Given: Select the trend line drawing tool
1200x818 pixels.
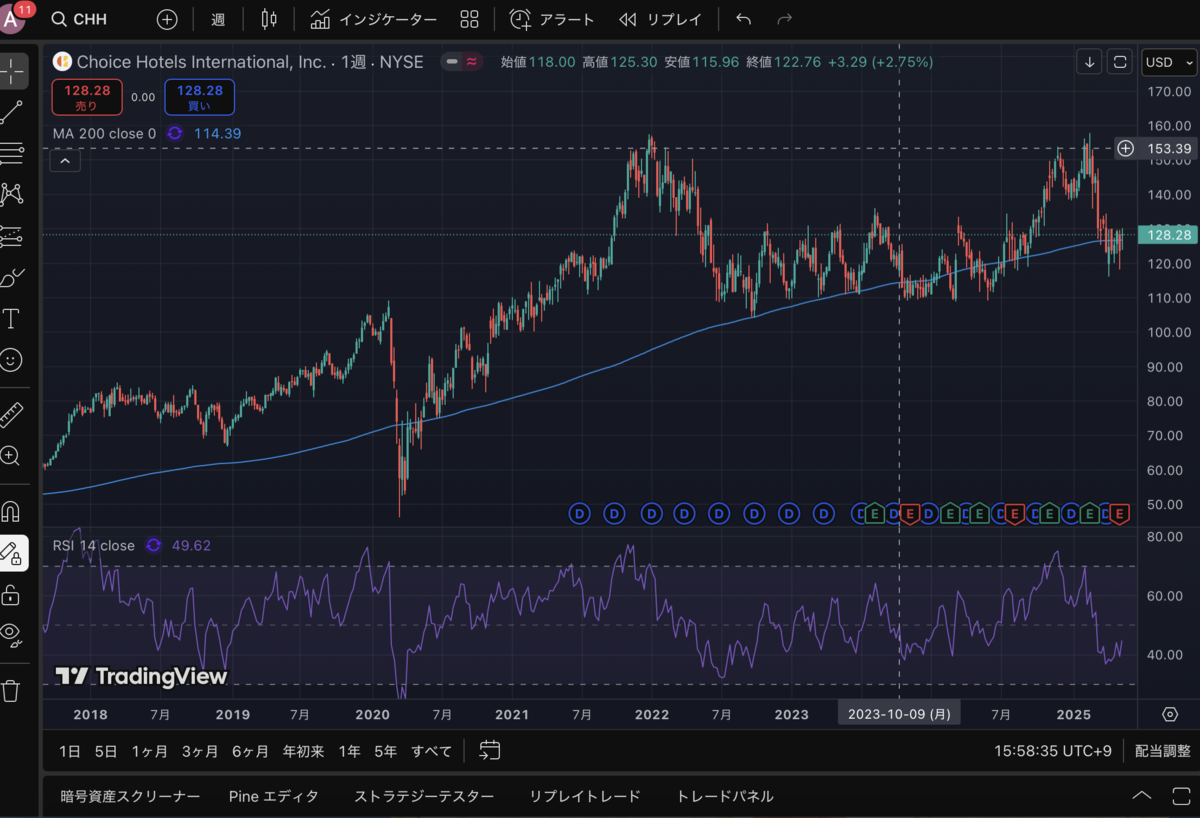Looking at the screenshot, I should click(x=11, y=112).
